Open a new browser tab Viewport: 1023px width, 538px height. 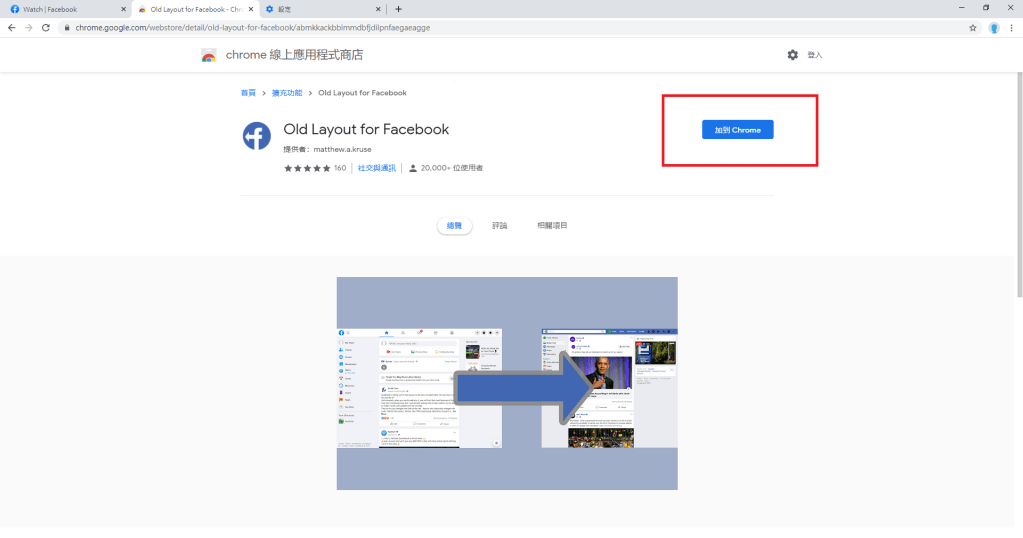point(398,9)
